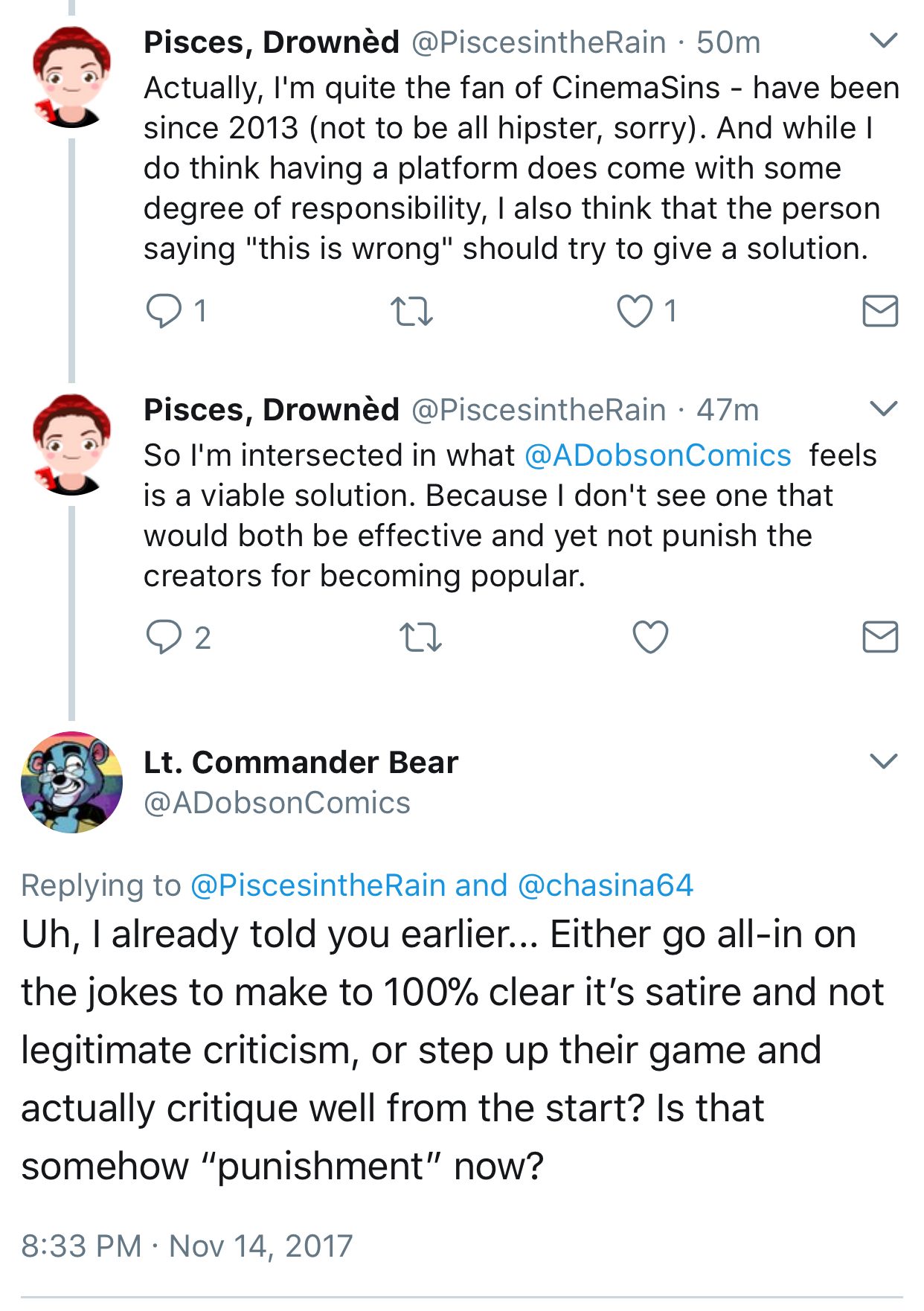The width and height of the screenshot is (924, 1311).
Task: Open @chasina64 in the Replying to line
Action: (605, 885)
